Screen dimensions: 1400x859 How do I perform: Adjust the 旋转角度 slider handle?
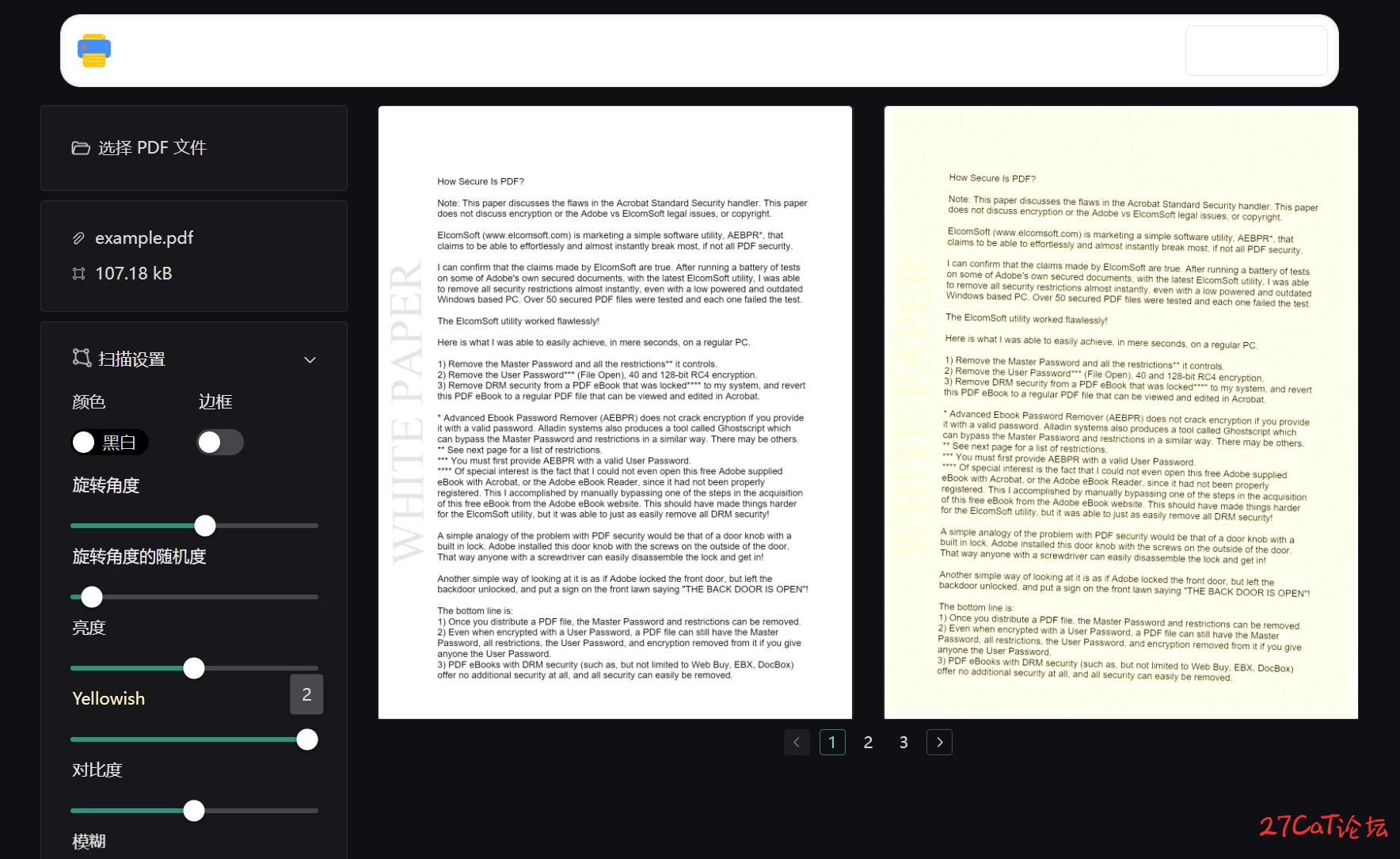point(205,526)
